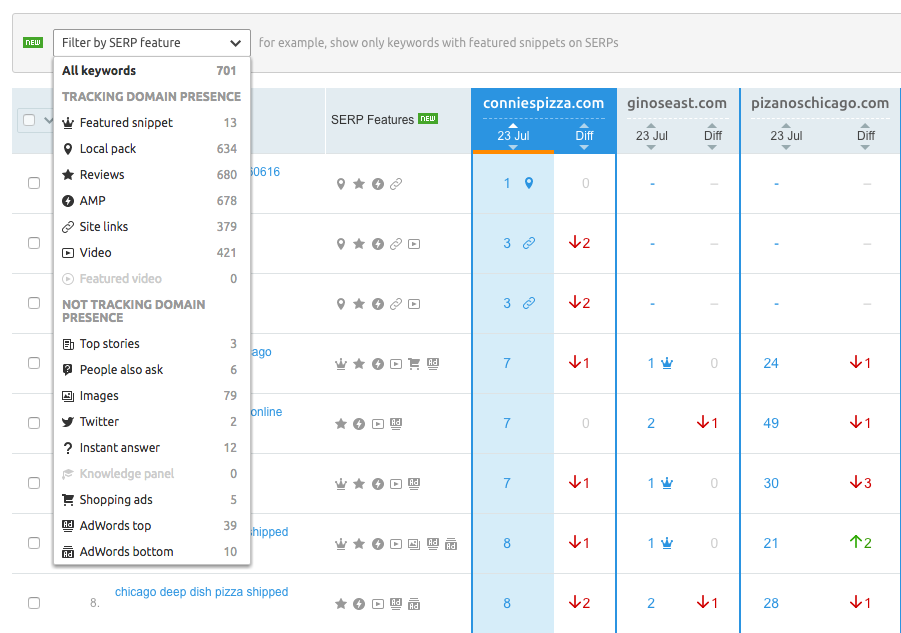The image size is (901, 633).
Task: Sort ginoseast.com by 23 Jul position
Action: [652, 136]
